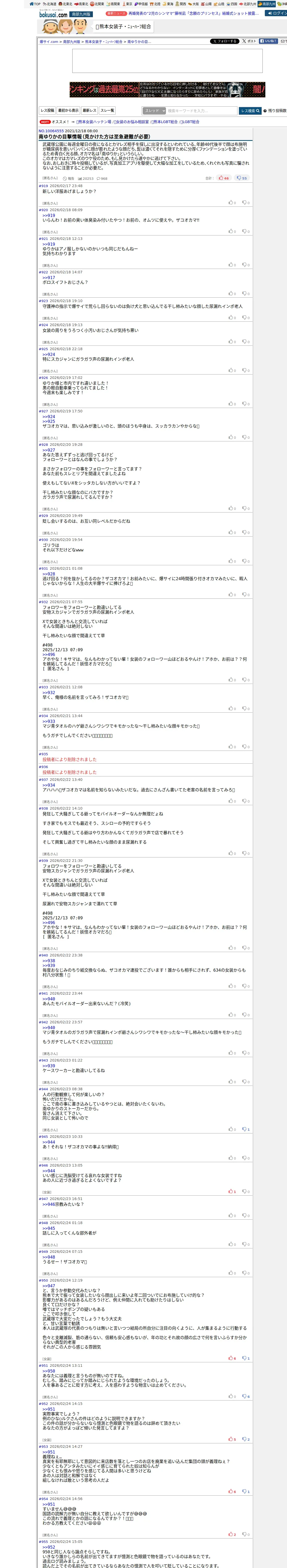Click the X ポスト share button

coord(249,41)
